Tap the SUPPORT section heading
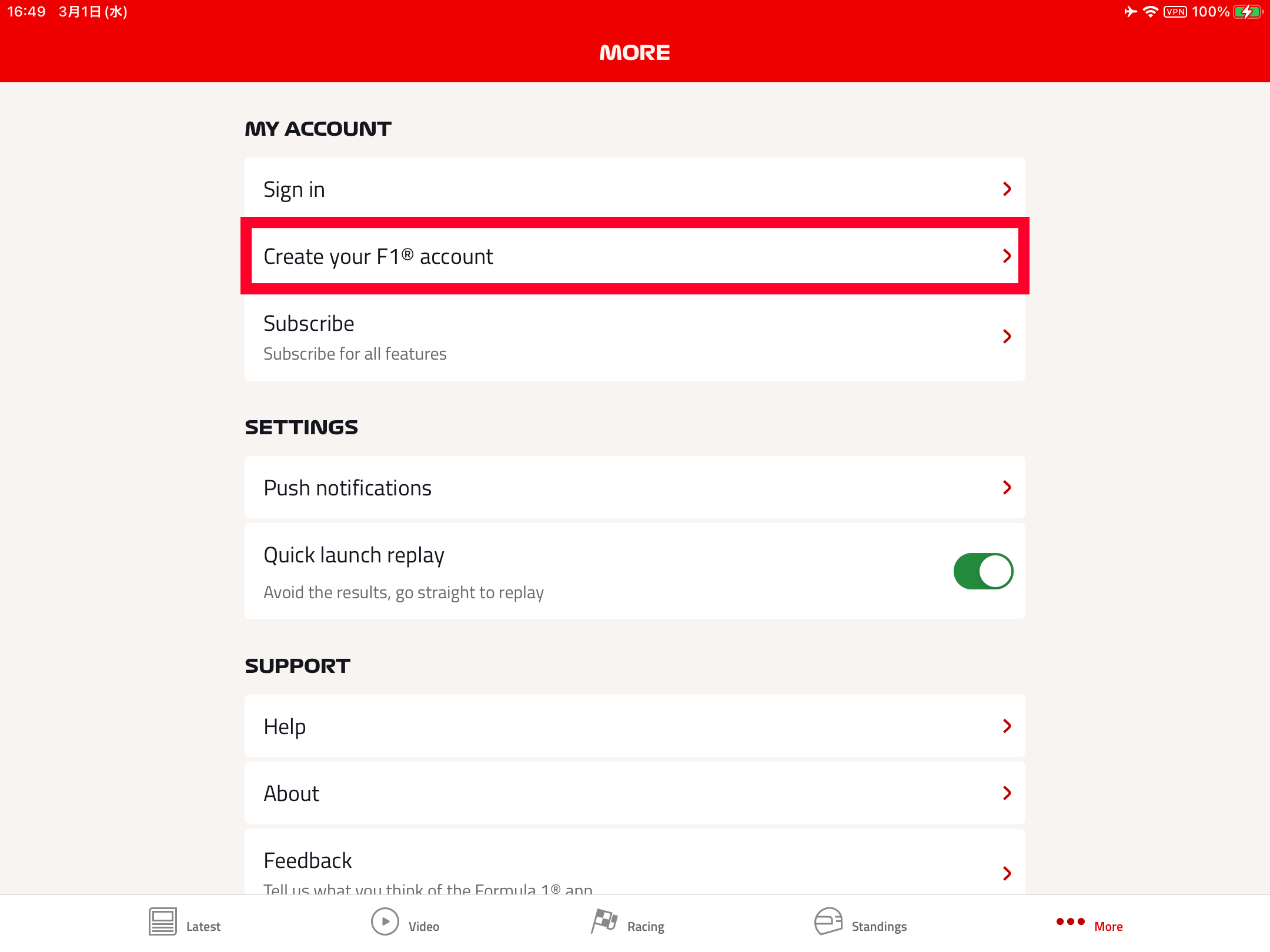This screenshot has width=1270, height=952. click(x=298, y=666)
